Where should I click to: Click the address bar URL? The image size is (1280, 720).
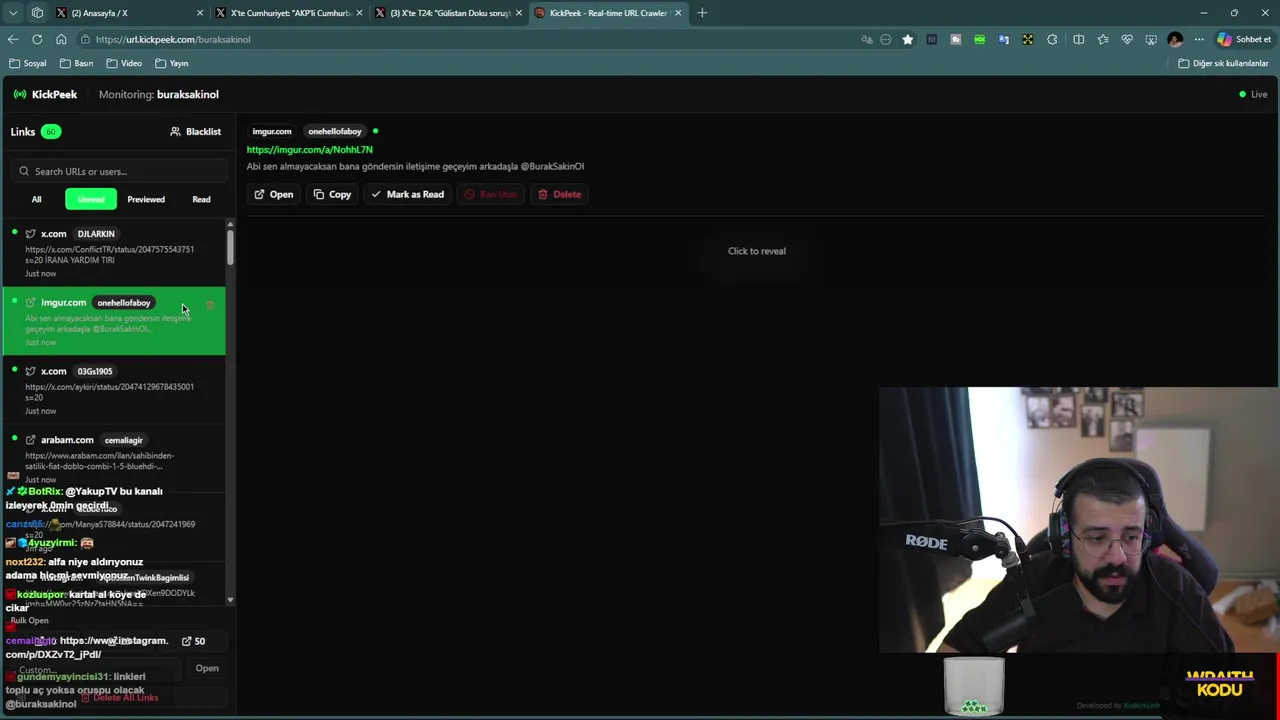(x=173, y=39)
